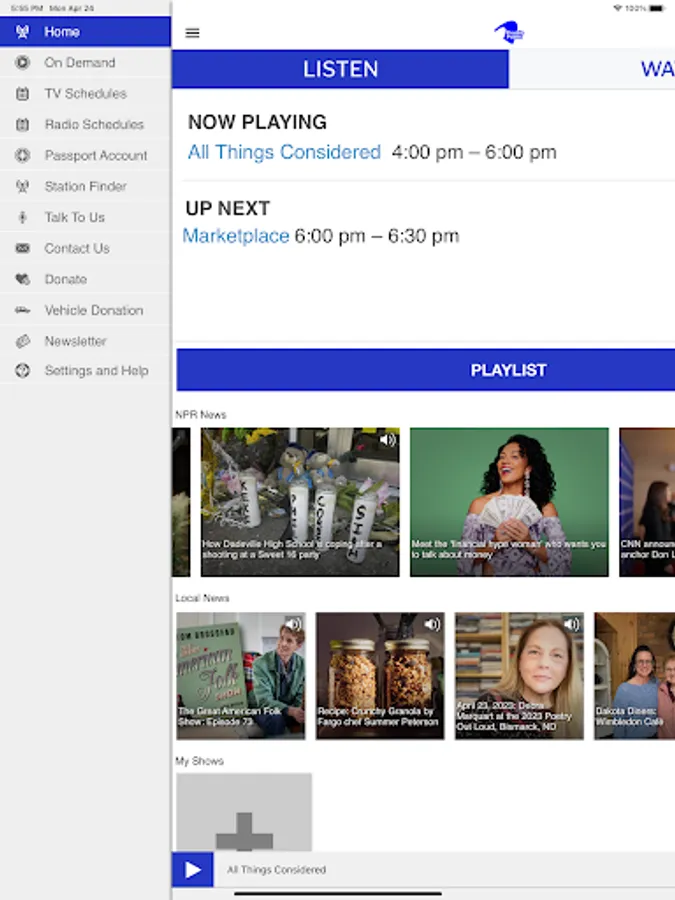
Task: Tap the Vehicle Donation car icon
Action: pos(22,311)
